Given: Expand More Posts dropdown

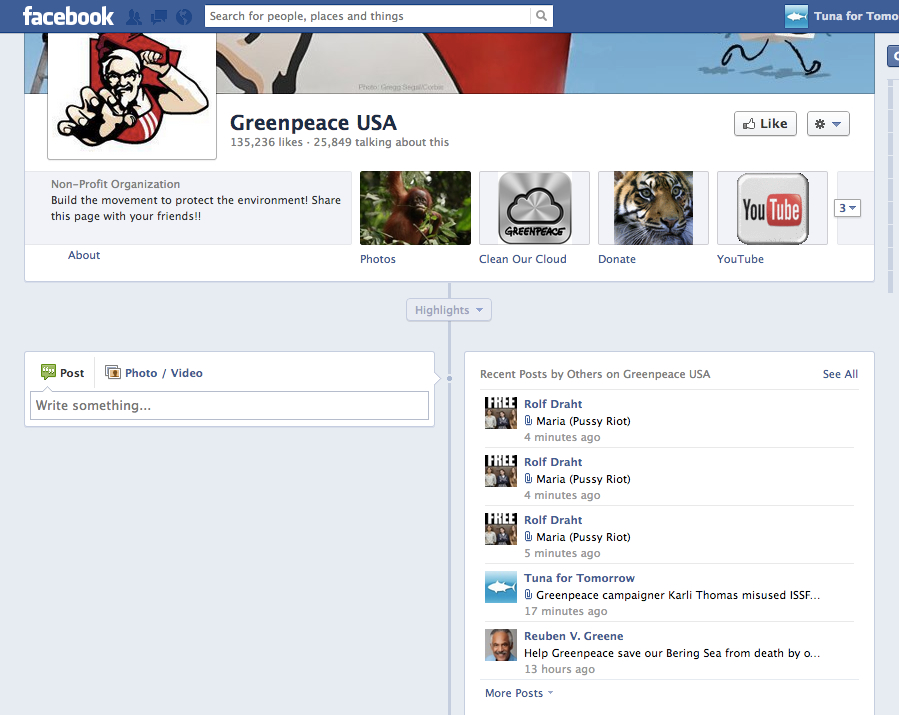Looking at the screenshot, I should (519, 693).
